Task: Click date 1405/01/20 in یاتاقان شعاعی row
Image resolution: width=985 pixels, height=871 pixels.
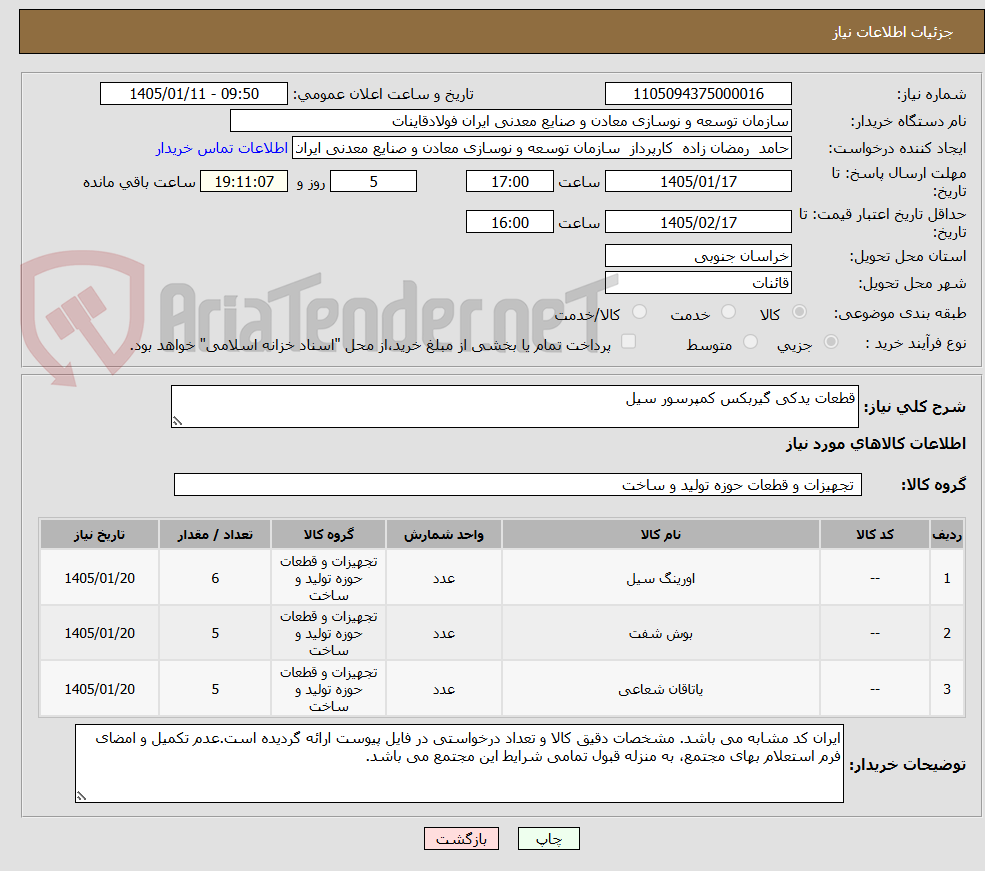Action: click(99, 690)
